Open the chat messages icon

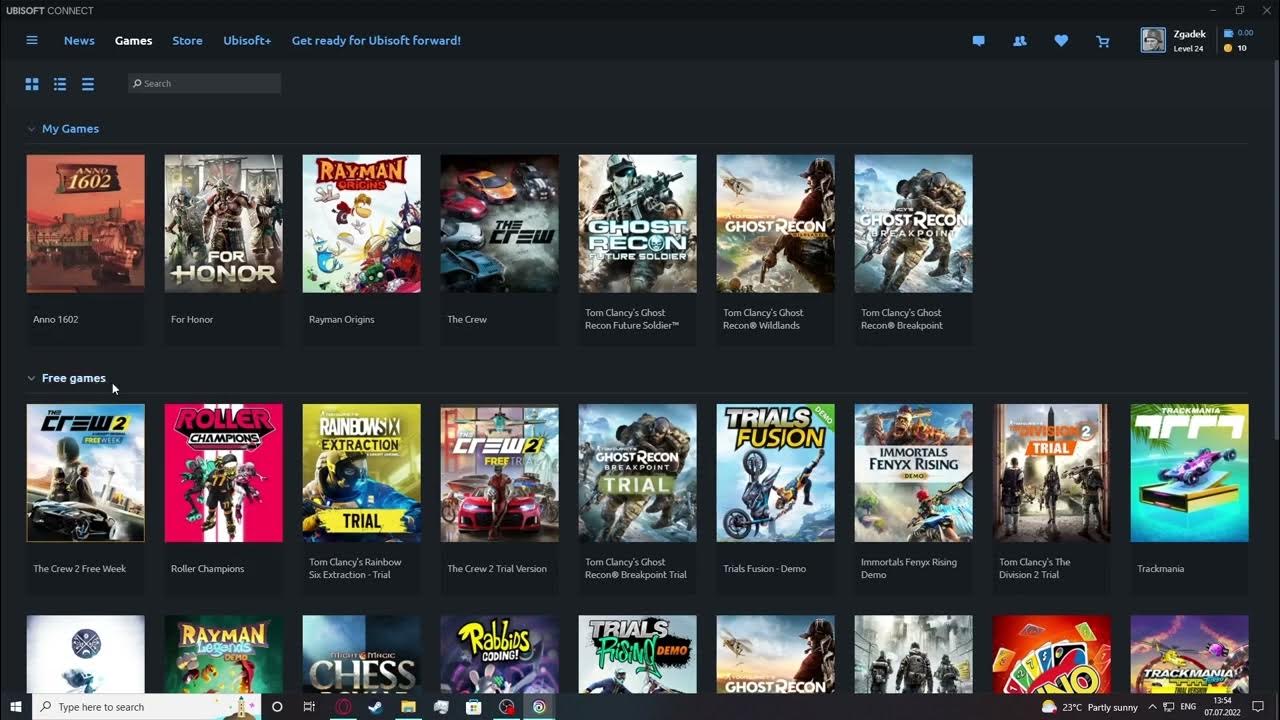point(979,41)
